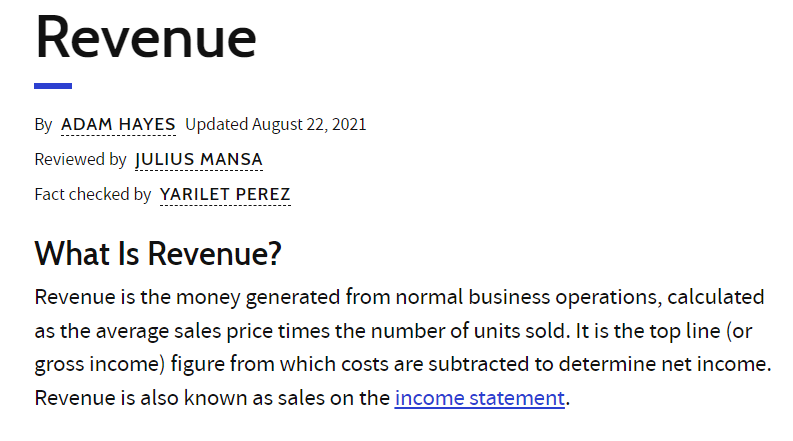793x441 pixels.
Task: Open author ADAM HAYES profile link
Action: point(118,124)
